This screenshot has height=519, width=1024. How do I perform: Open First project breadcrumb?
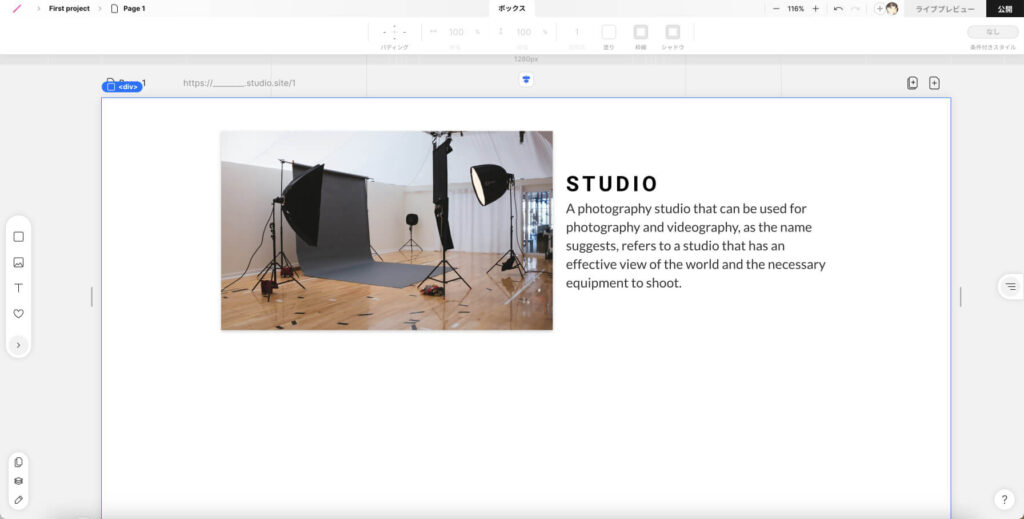[69, 8]
